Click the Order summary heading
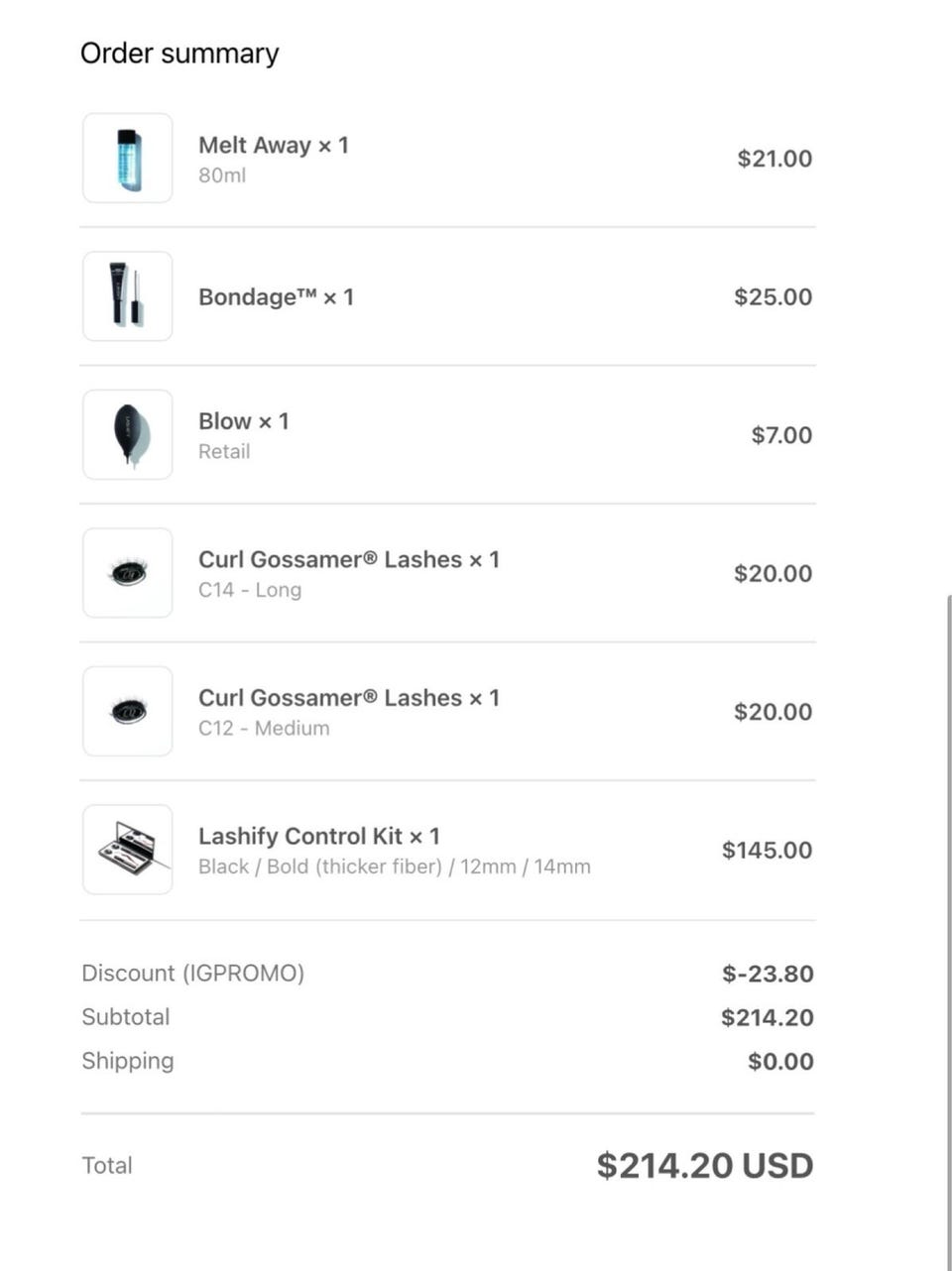The width and height of the screenshot is (952, 1271). [179, 54]
